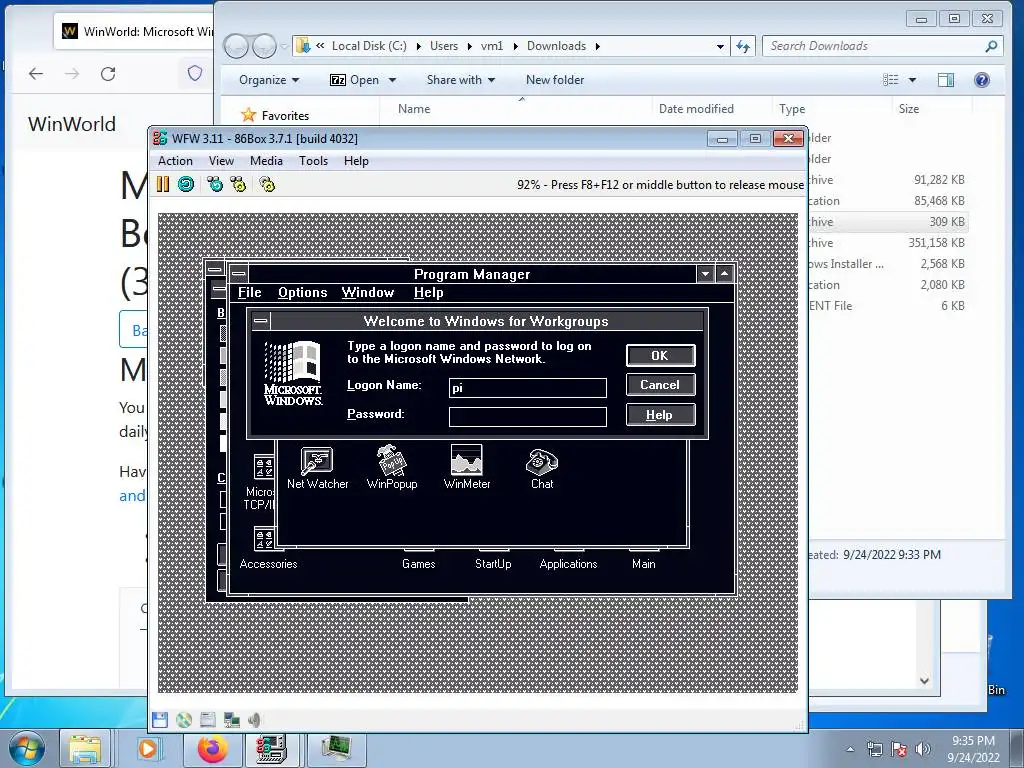Open the Chat program icon
The image size is (1024, 768).
[x=541, y=469]
